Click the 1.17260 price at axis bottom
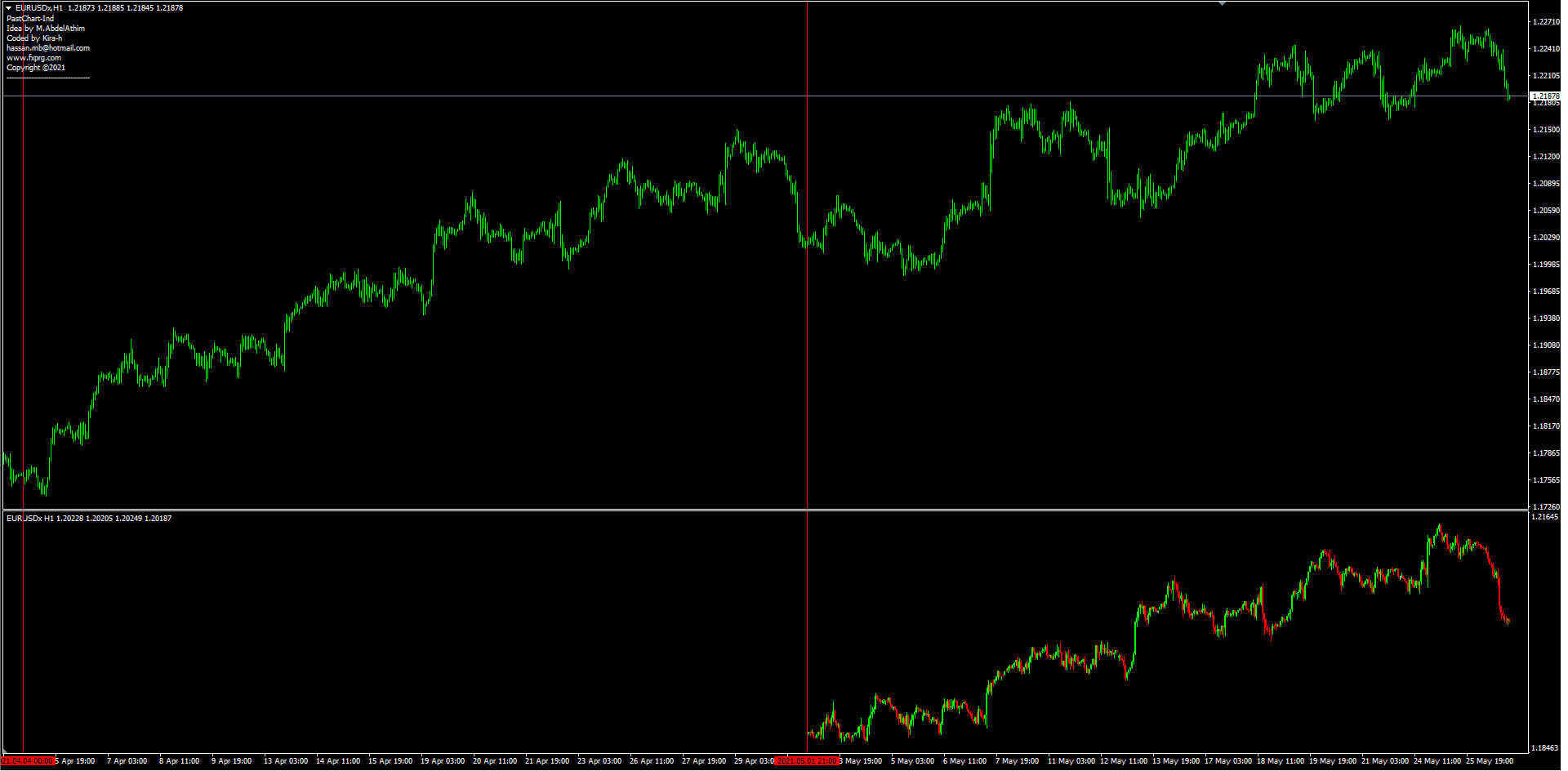The height and width of the screenshot is (771, 1568). (1545, 507)
